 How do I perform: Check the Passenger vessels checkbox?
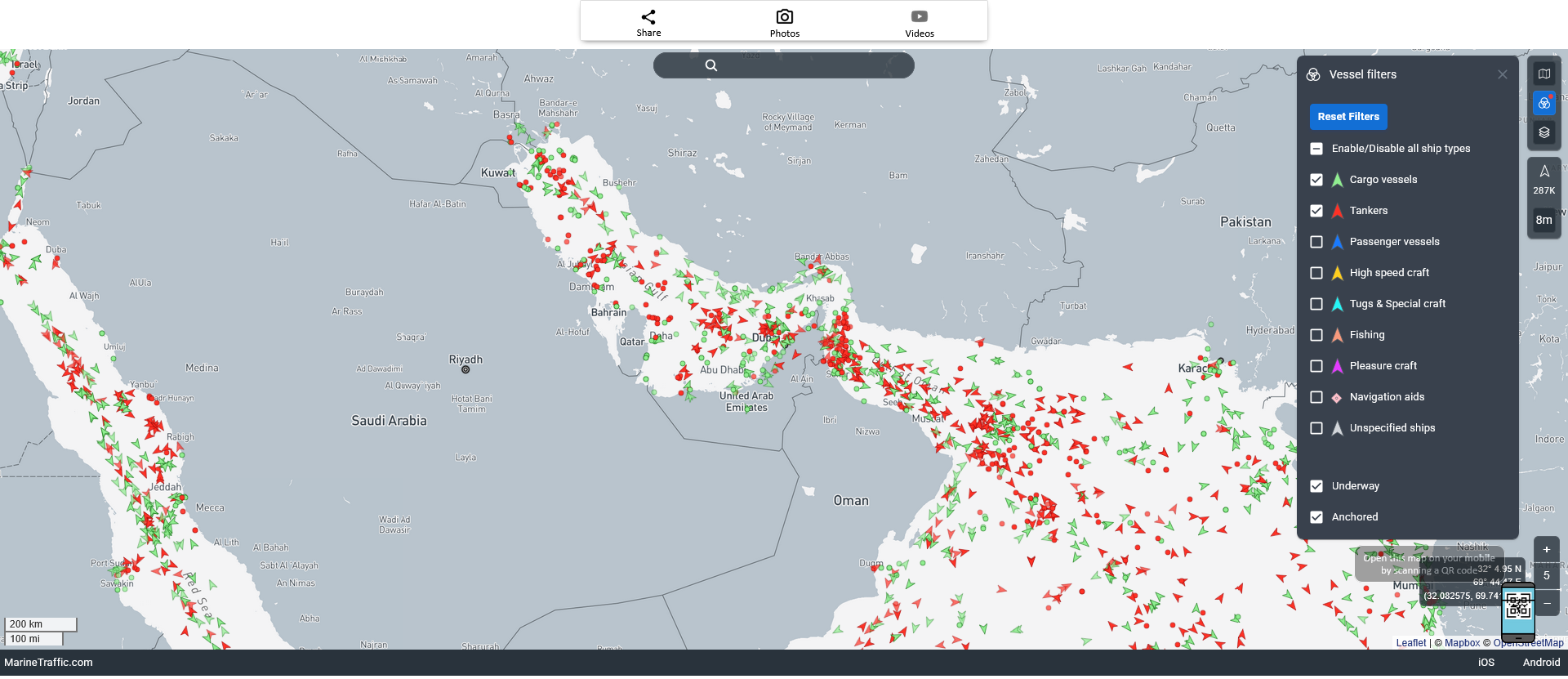[x=1316, y=242]
